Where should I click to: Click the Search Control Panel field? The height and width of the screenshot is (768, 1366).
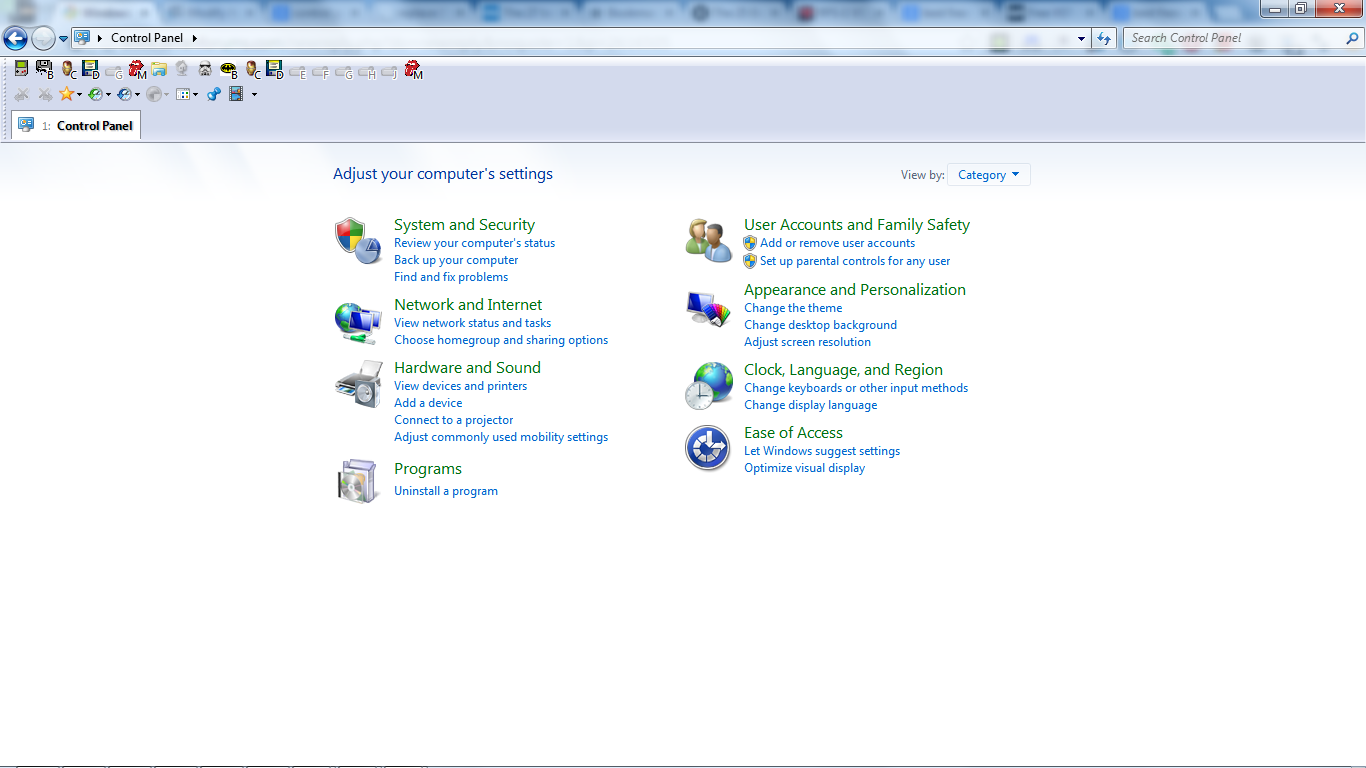click(1235, 38)
